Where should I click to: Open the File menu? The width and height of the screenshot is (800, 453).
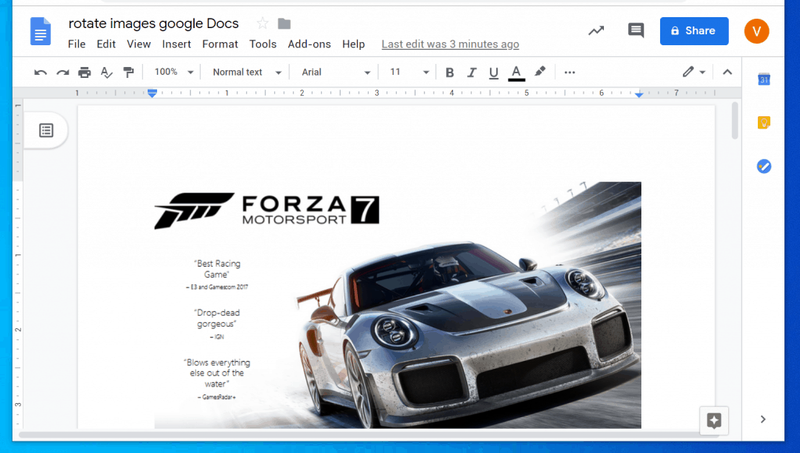tap(77, 44)
